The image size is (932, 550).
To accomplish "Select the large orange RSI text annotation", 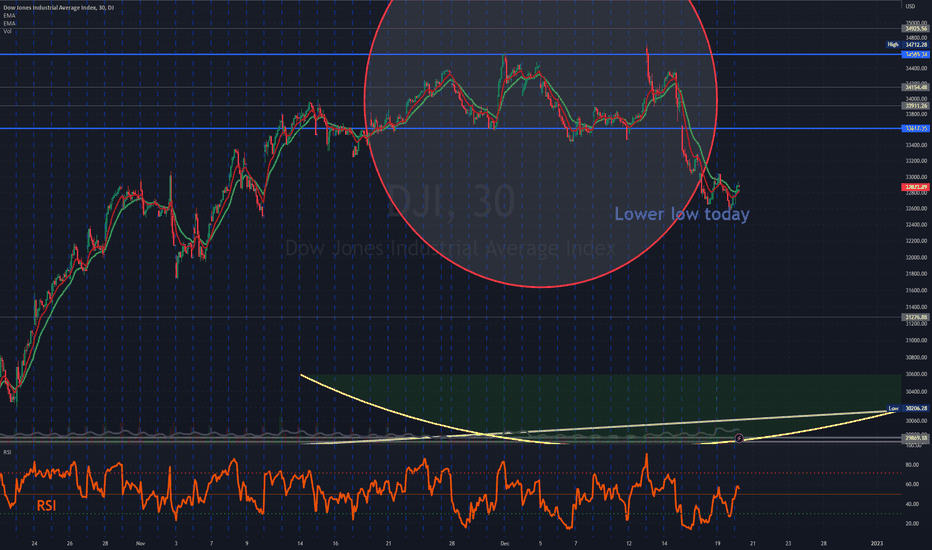I will pyautogui.click(x=46, y=505).
